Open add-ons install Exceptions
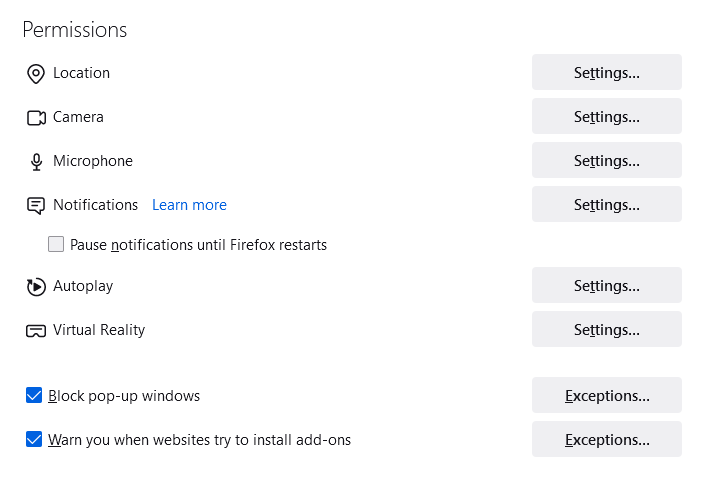 (606, 440)
